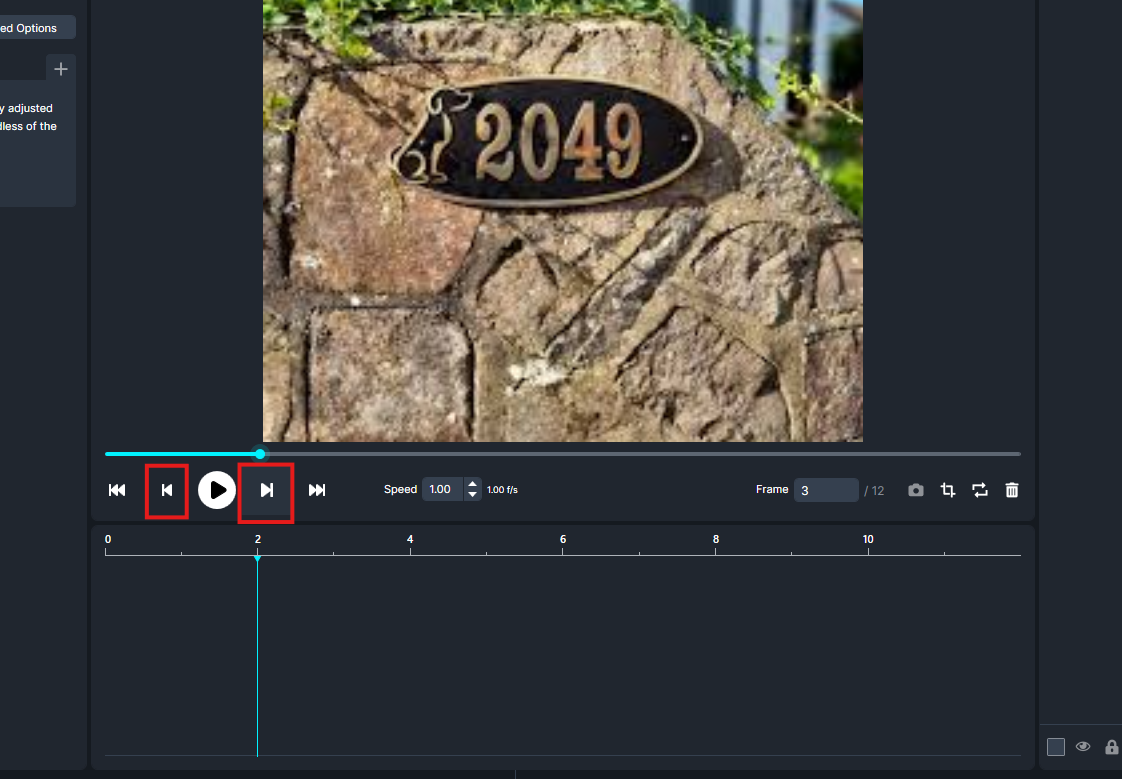The image size is (1122, 779).
Task: Step back to the previous frame
Action: [167, 490]
